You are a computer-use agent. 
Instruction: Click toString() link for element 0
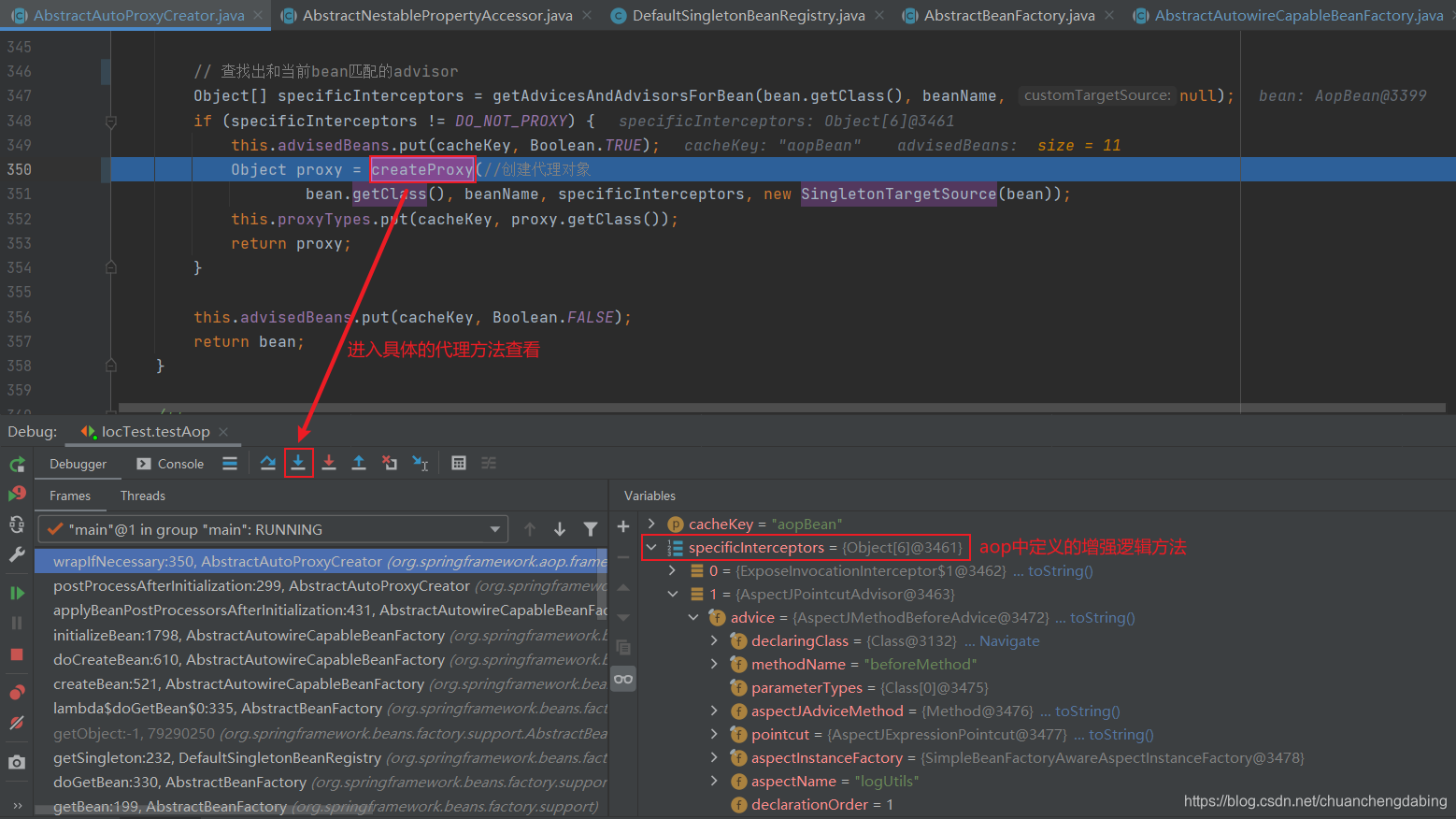(x=1061, y=570)
